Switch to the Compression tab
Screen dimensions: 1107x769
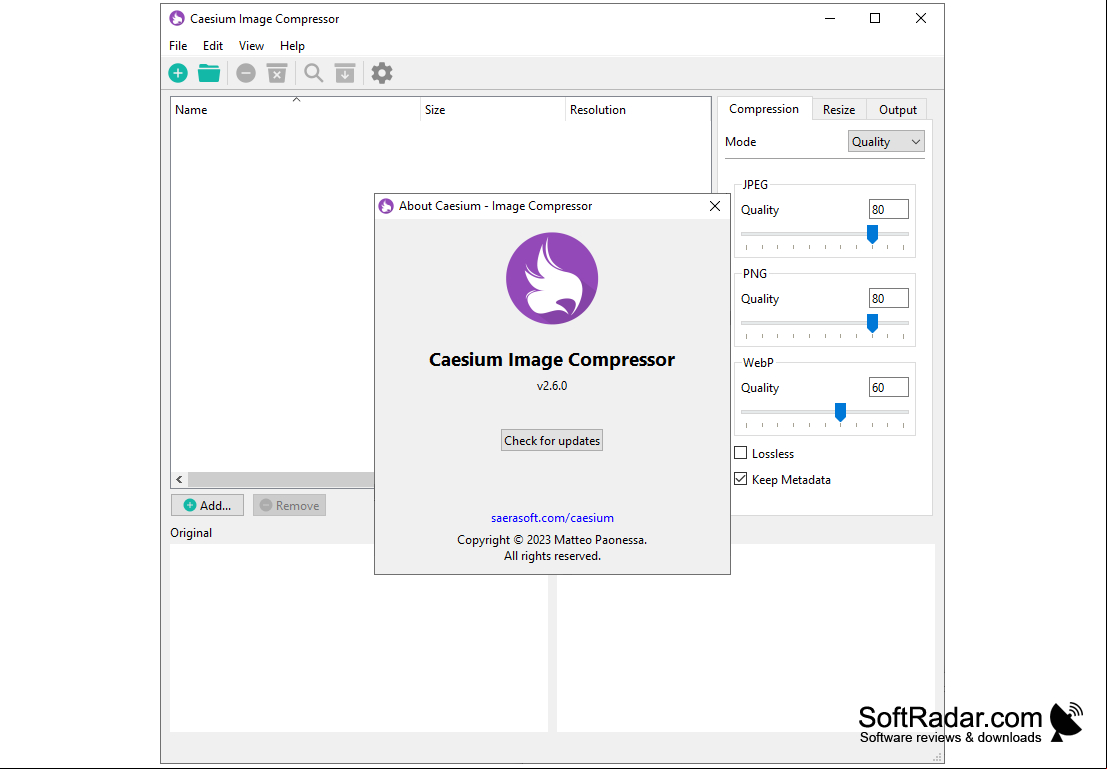[764, 109]
